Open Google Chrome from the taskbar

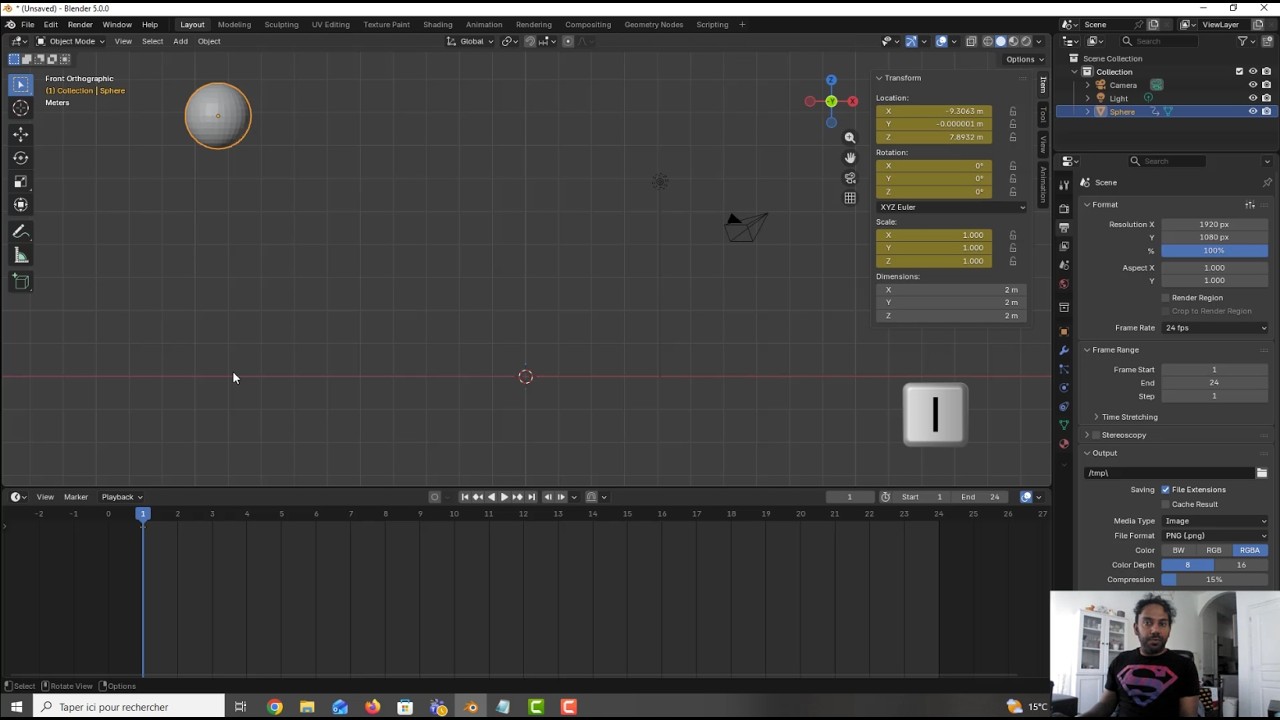coord(275,707)
